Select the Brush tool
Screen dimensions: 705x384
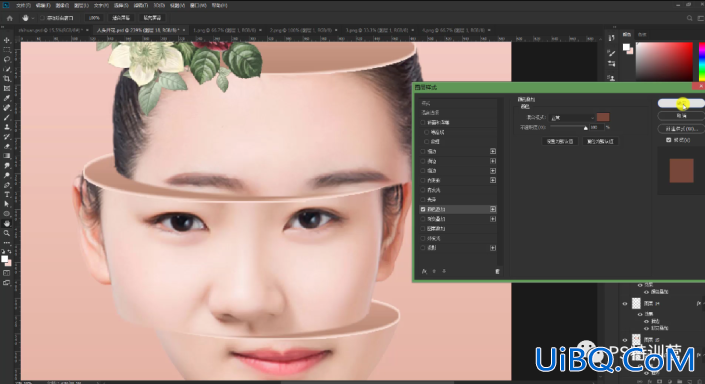click(x=7, y=117)
